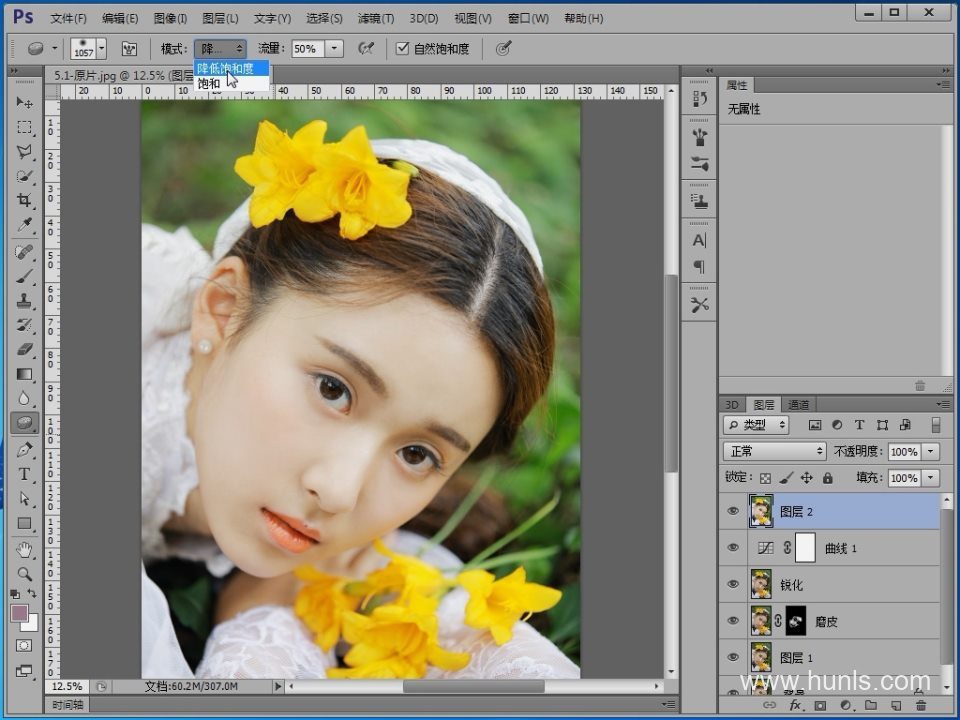This screenshot has height=720, width=960.
Task: Select the Eraser tool
Action: pos(24,350)
